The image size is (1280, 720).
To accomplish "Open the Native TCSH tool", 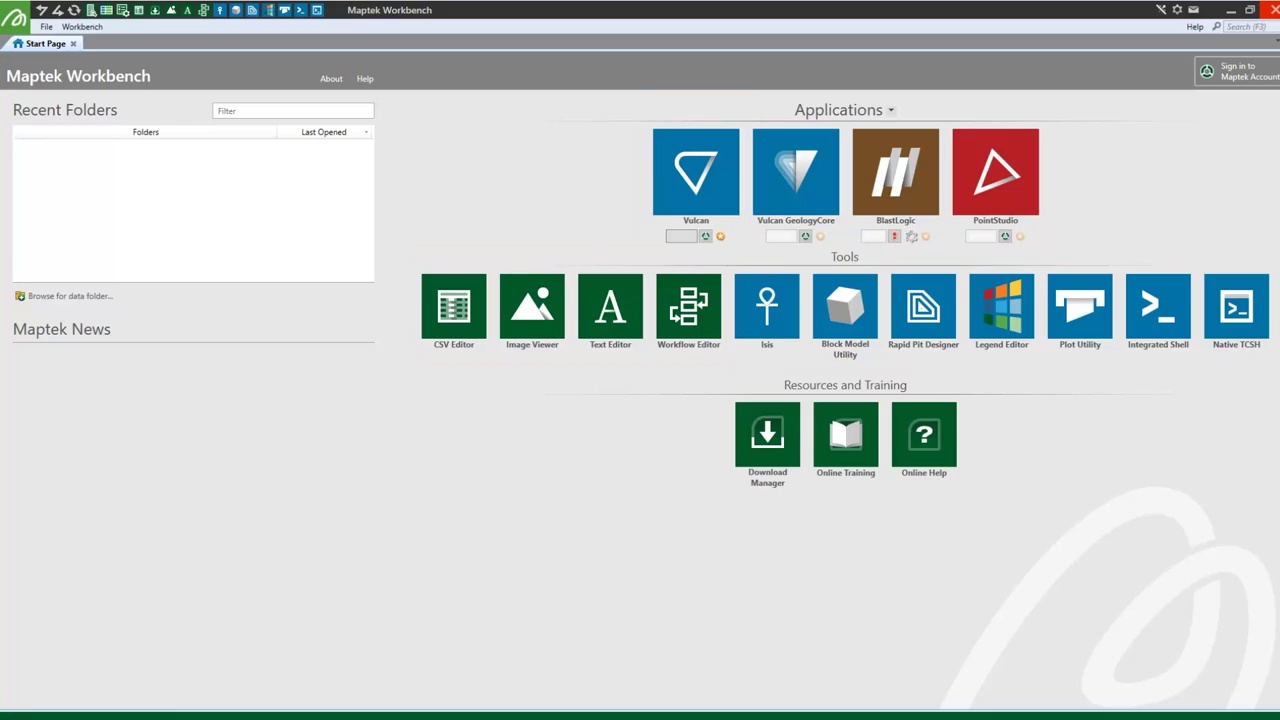I will point(1237,306).
